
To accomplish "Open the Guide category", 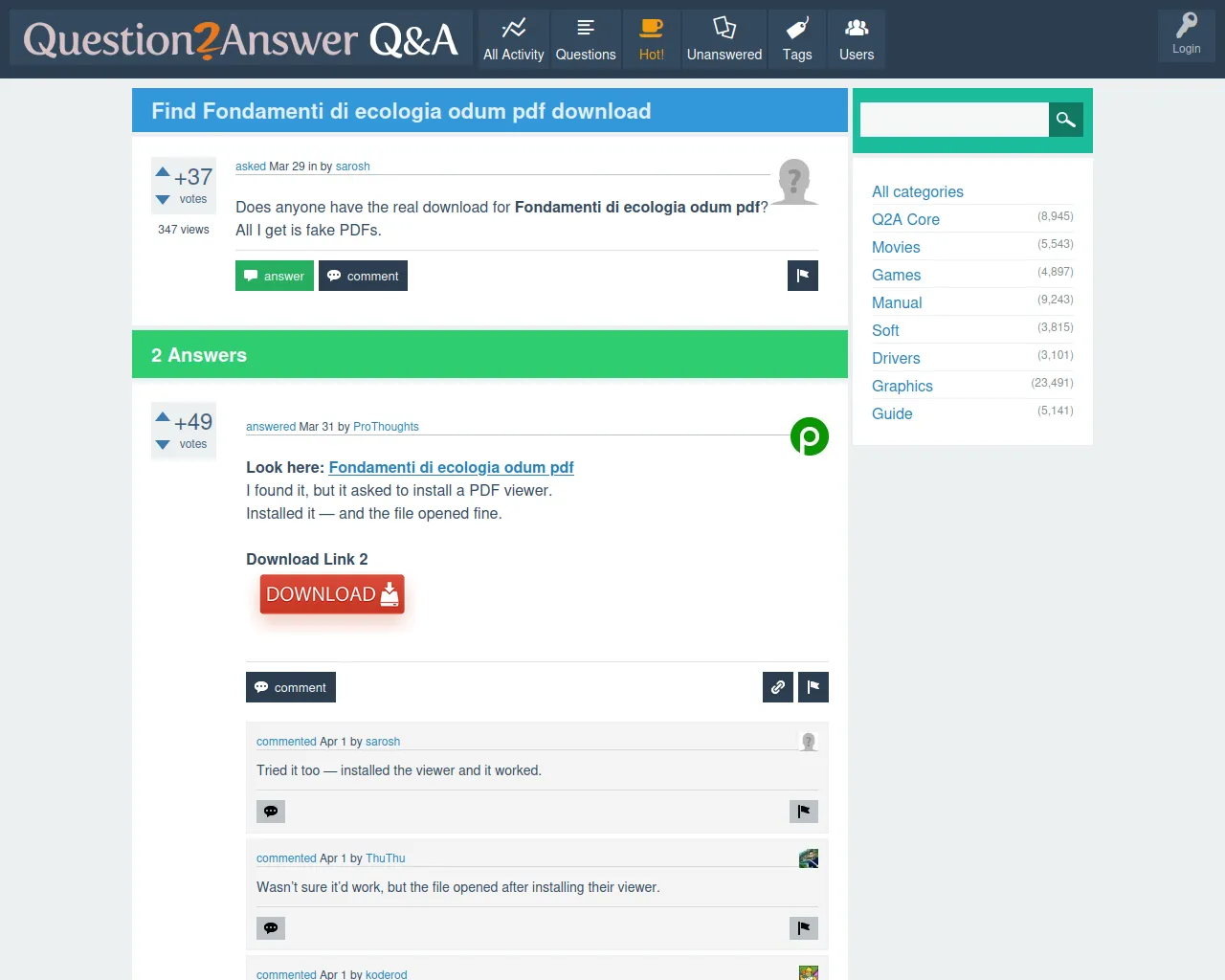I will [892, 413].
